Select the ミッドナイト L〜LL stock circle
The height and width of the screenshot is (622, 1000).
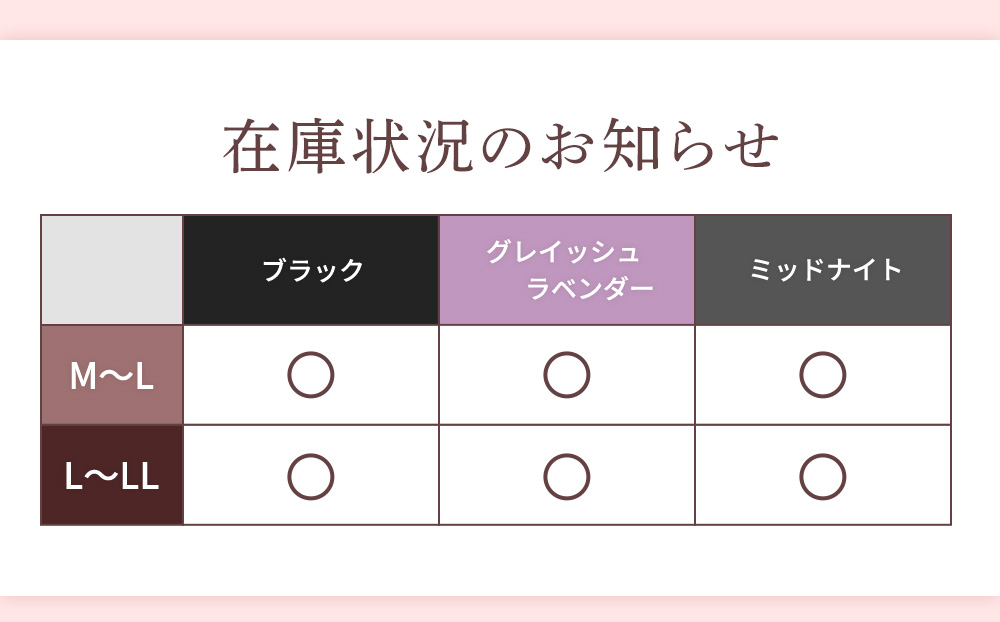click(823, 476)
